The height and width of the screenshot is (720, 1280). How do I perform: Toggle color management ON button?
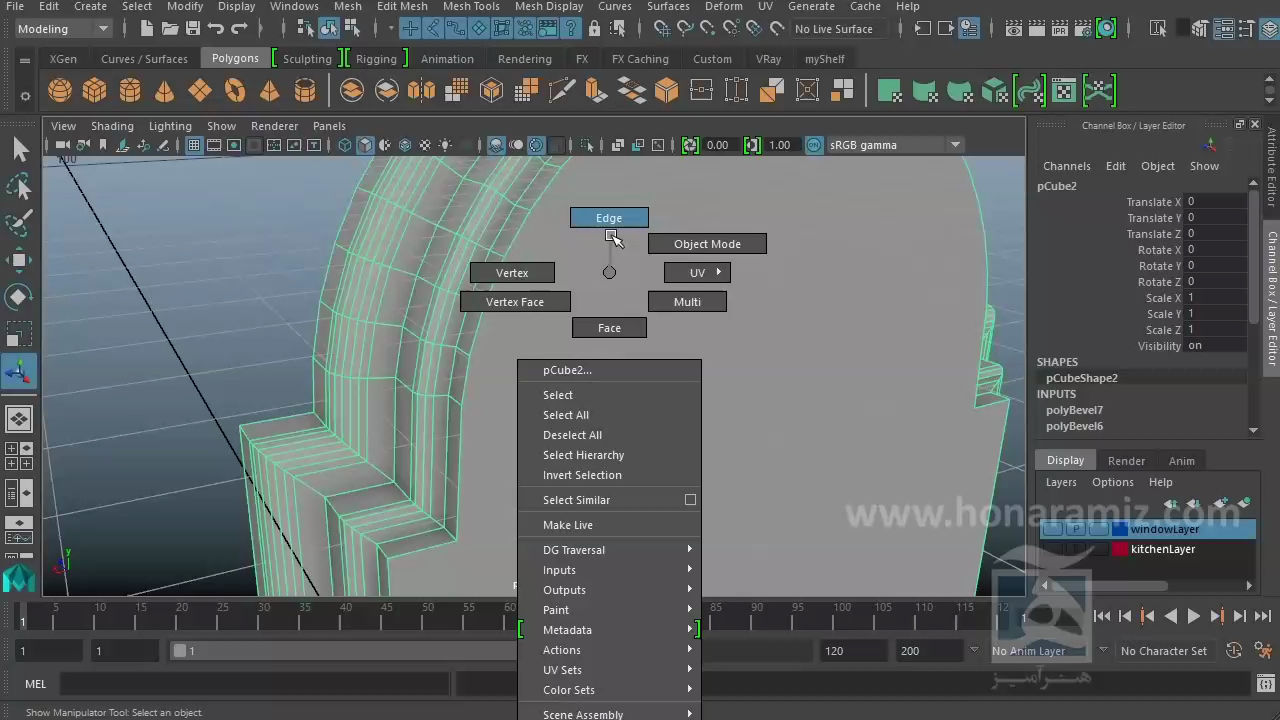(814, 145)
